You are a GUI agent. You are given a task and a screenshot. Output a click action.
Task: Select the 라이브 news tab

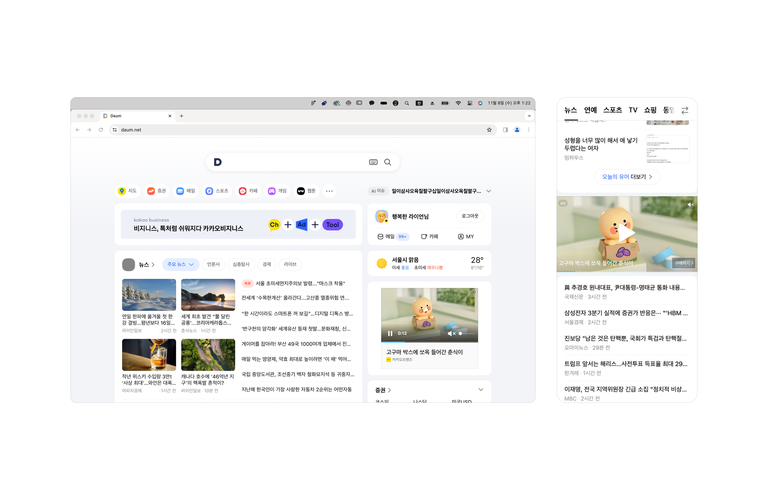[290, 264]
